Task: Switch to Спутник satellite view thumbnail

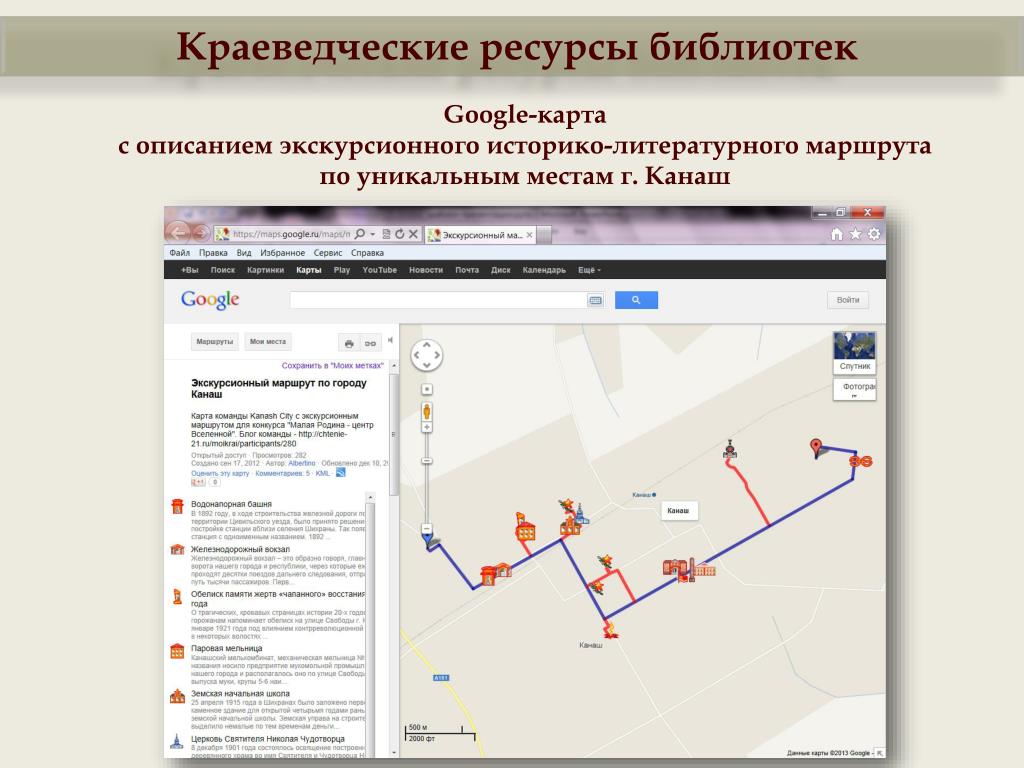Action: 855,353
